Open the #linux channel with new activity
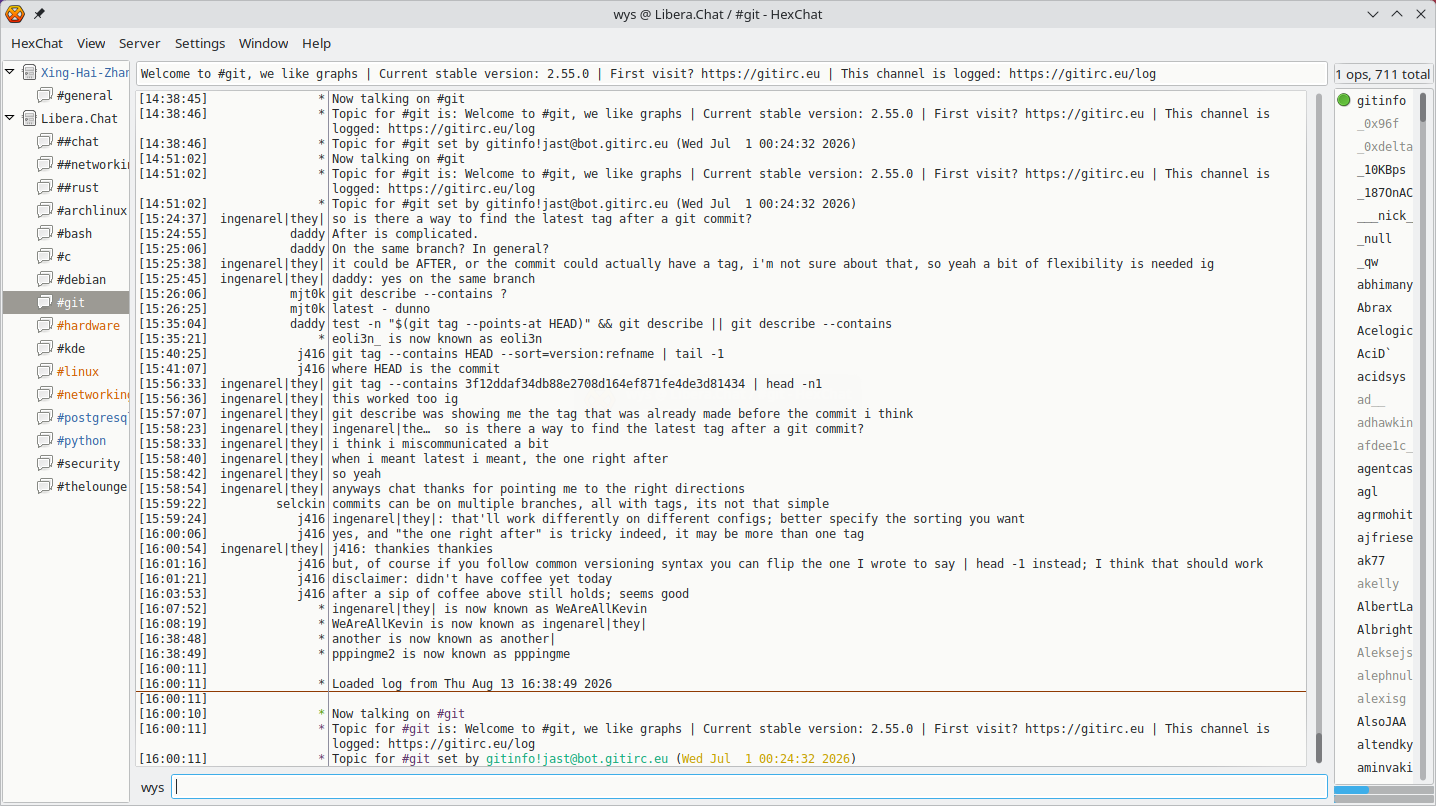Image resolution: width=1436 pixels, height=806 pixels. (x=78, y=371)
